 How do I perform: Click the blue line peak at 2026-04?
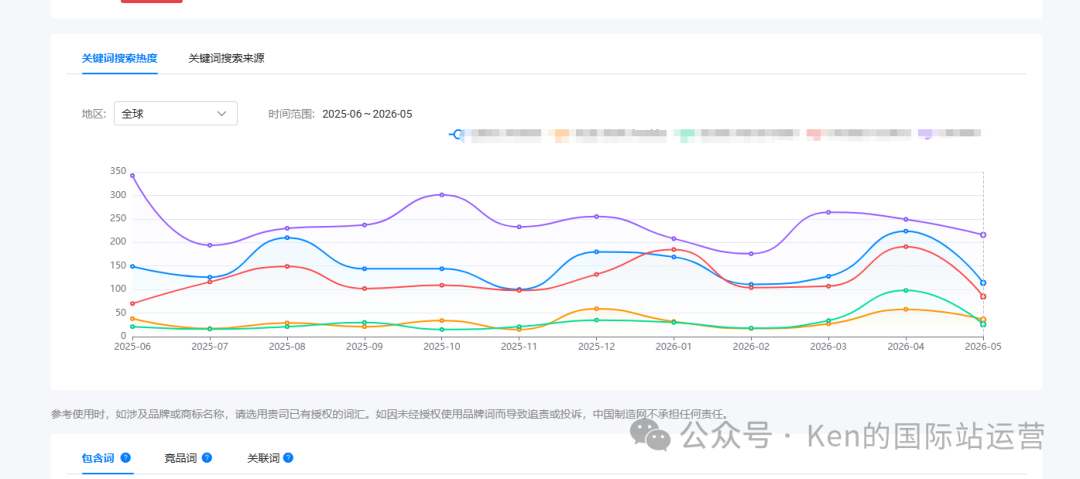point(906,231)
